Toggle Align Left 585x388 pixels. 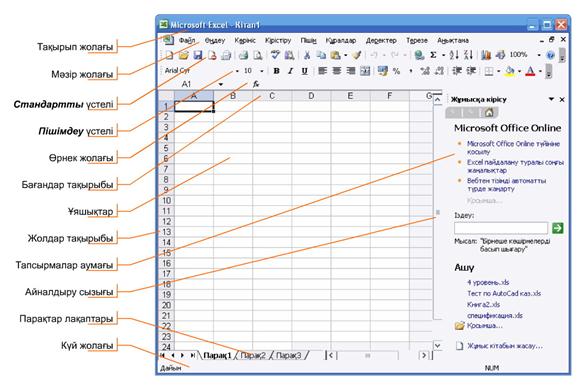coord(322,71)
